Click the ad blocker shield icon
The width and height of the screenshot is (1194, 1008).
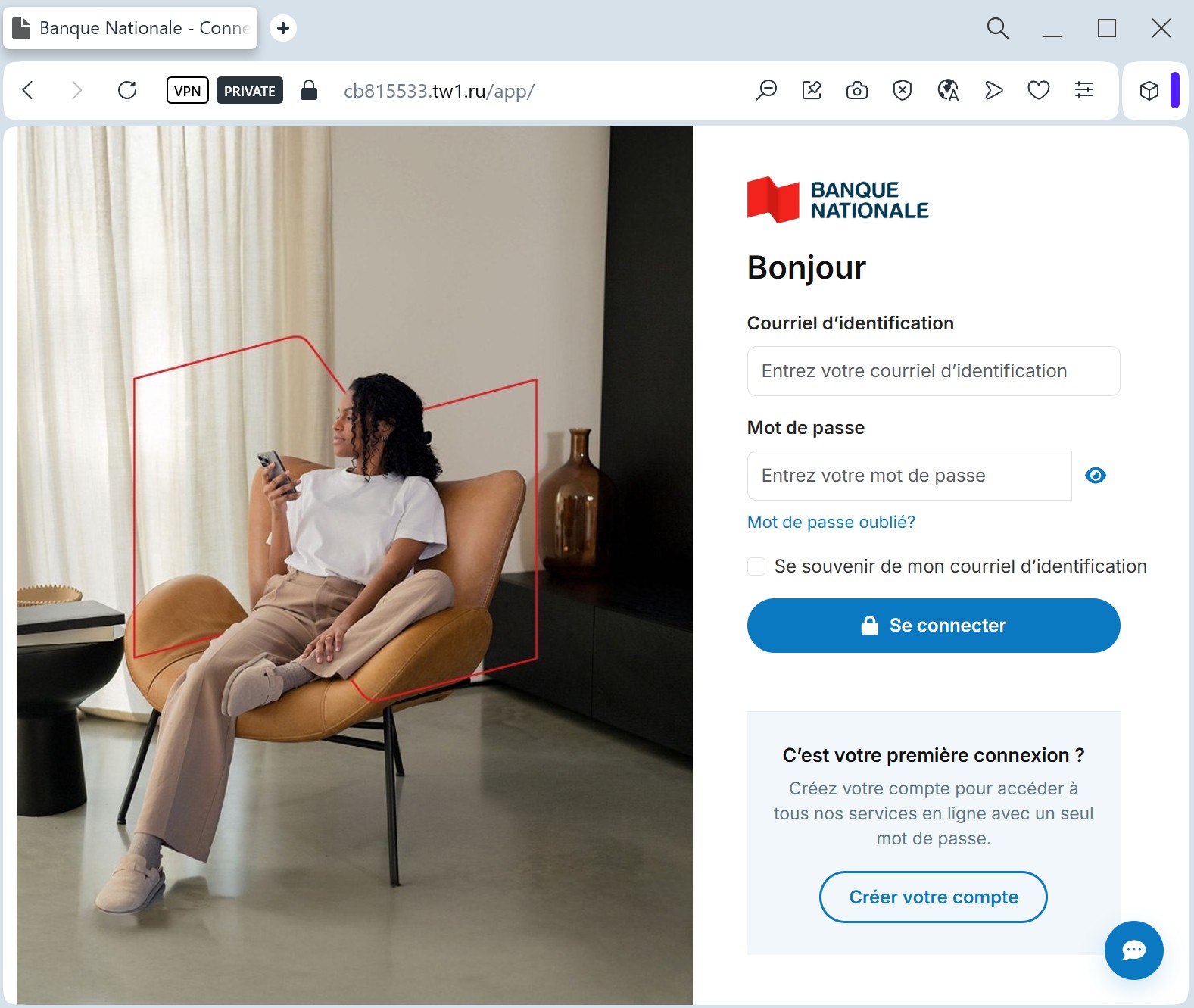[903, 91]
